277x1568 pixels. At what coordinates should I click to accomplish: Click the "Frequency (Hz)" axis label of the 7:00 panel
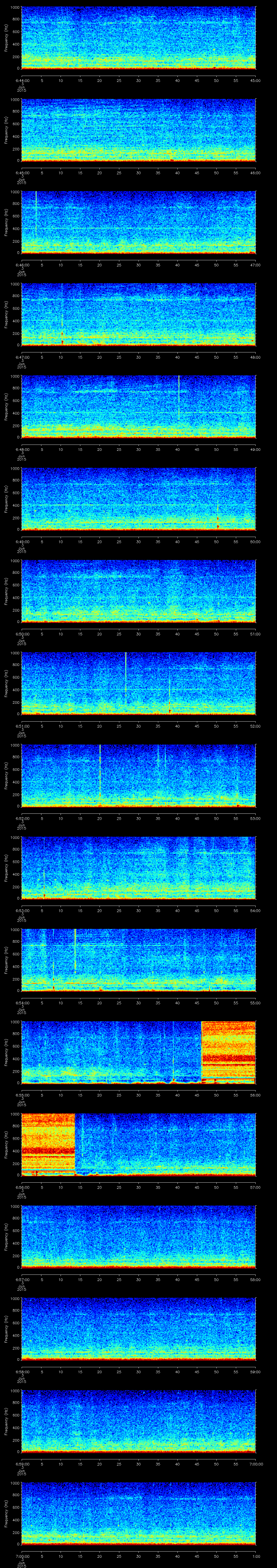[x=7, y=1513]
